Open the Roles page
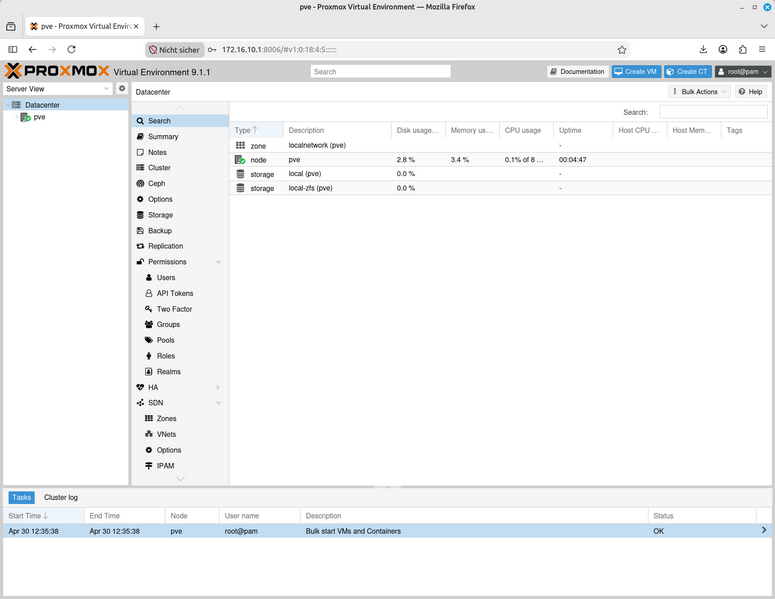 pyautogui.click(x=180, y=356)
